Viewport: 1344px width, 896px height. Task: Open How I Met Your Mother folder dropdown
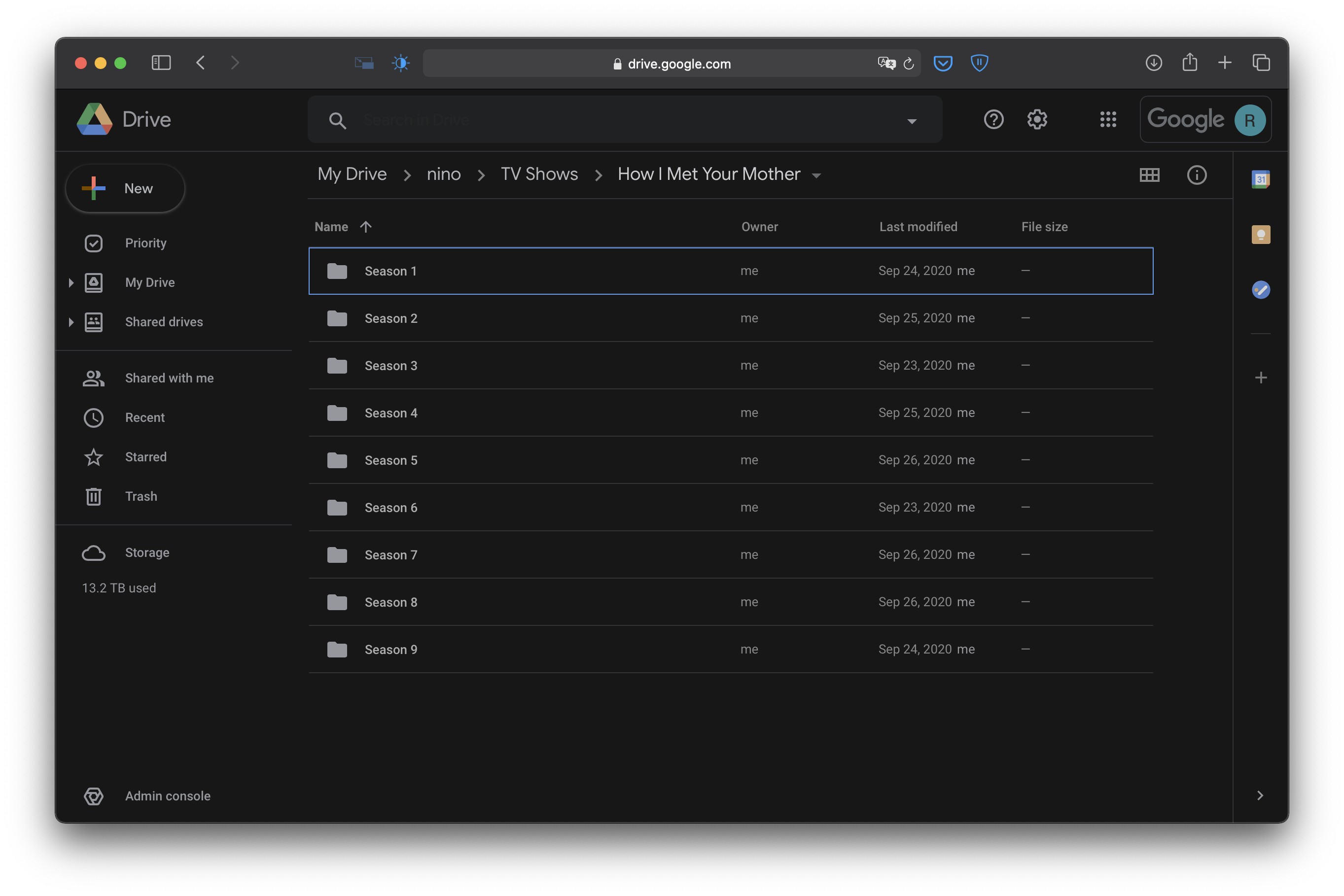coord(816,175)
